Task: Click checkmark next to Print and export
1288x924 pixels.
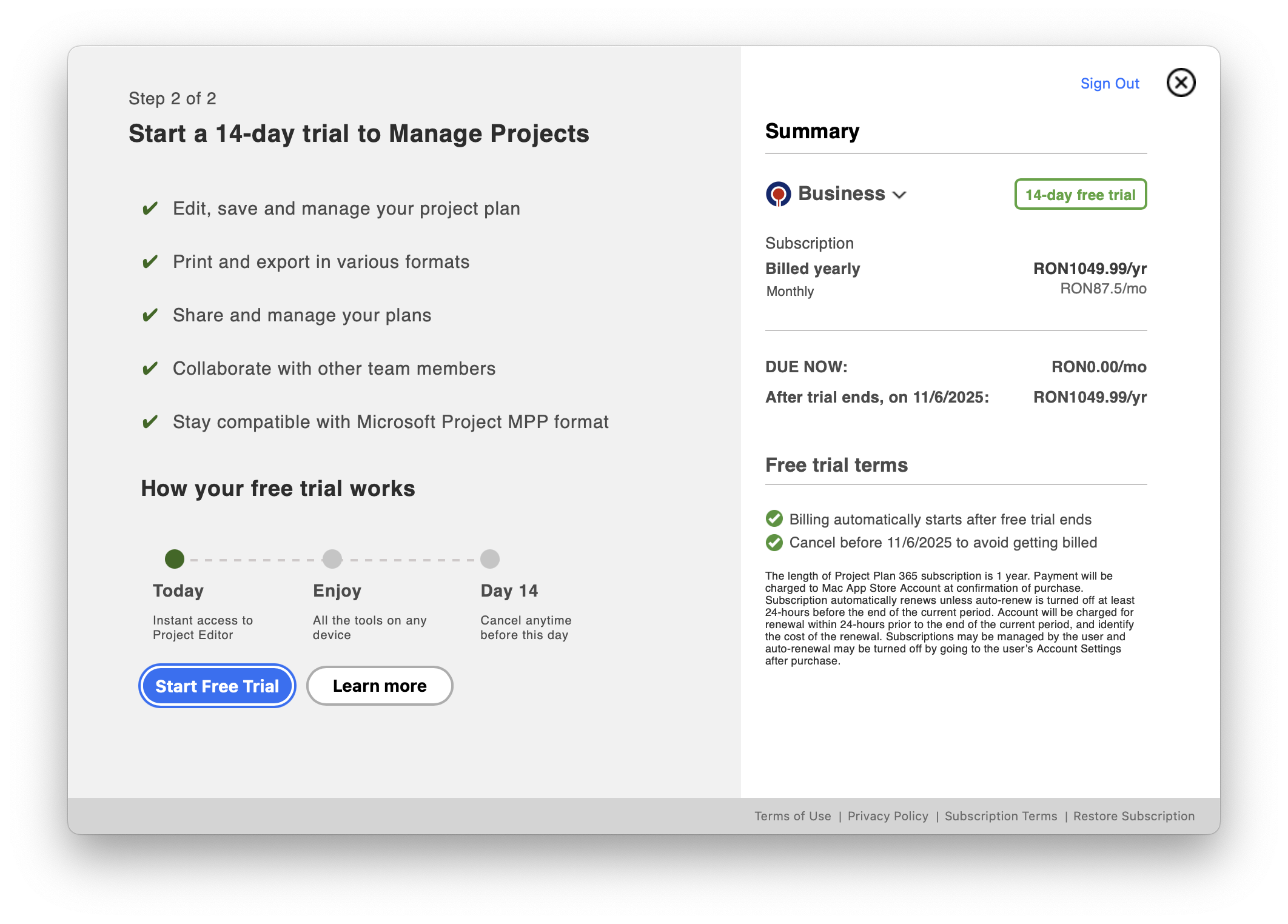Action: [x=150, y=262]
